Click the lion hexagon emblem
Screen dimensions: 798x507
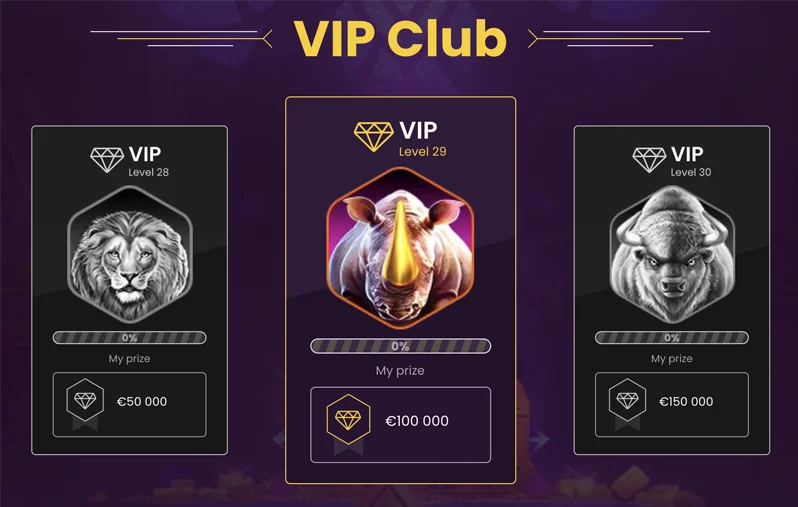pyautogui.click(x=129, y=254)
